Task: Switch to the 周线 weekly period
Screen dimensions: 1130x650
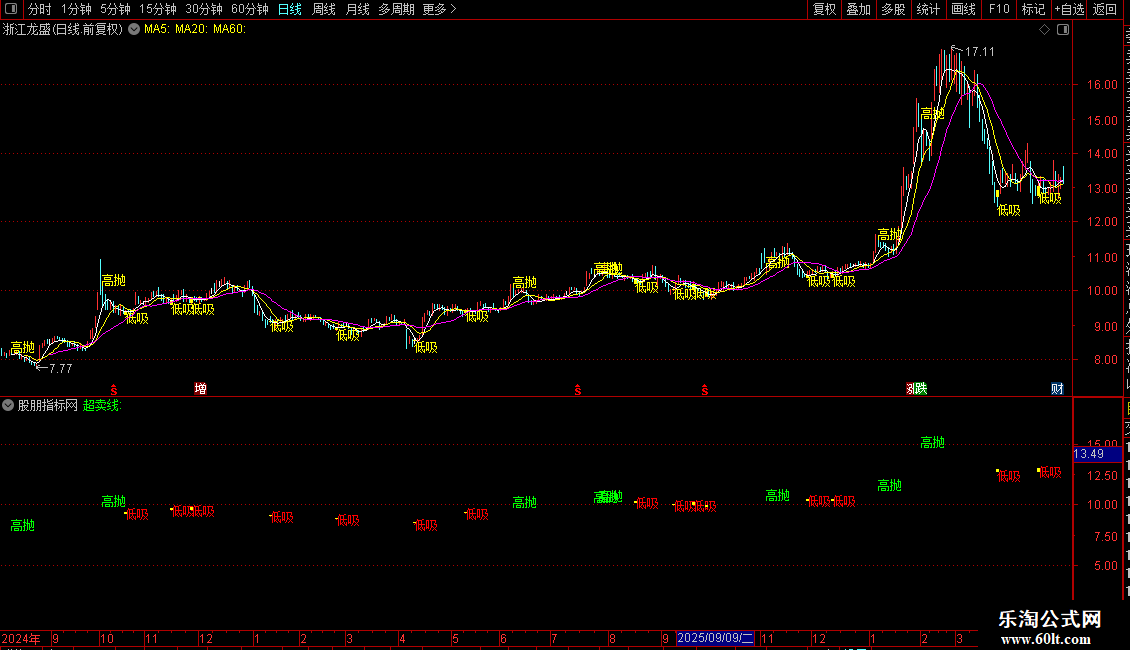Action: 324,9
